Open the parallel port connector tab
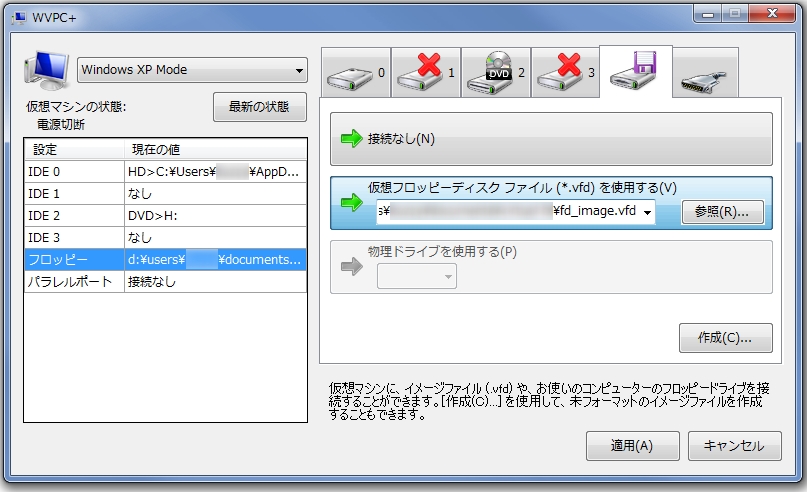This screenshot has height=492, width=807. point(705,72)
